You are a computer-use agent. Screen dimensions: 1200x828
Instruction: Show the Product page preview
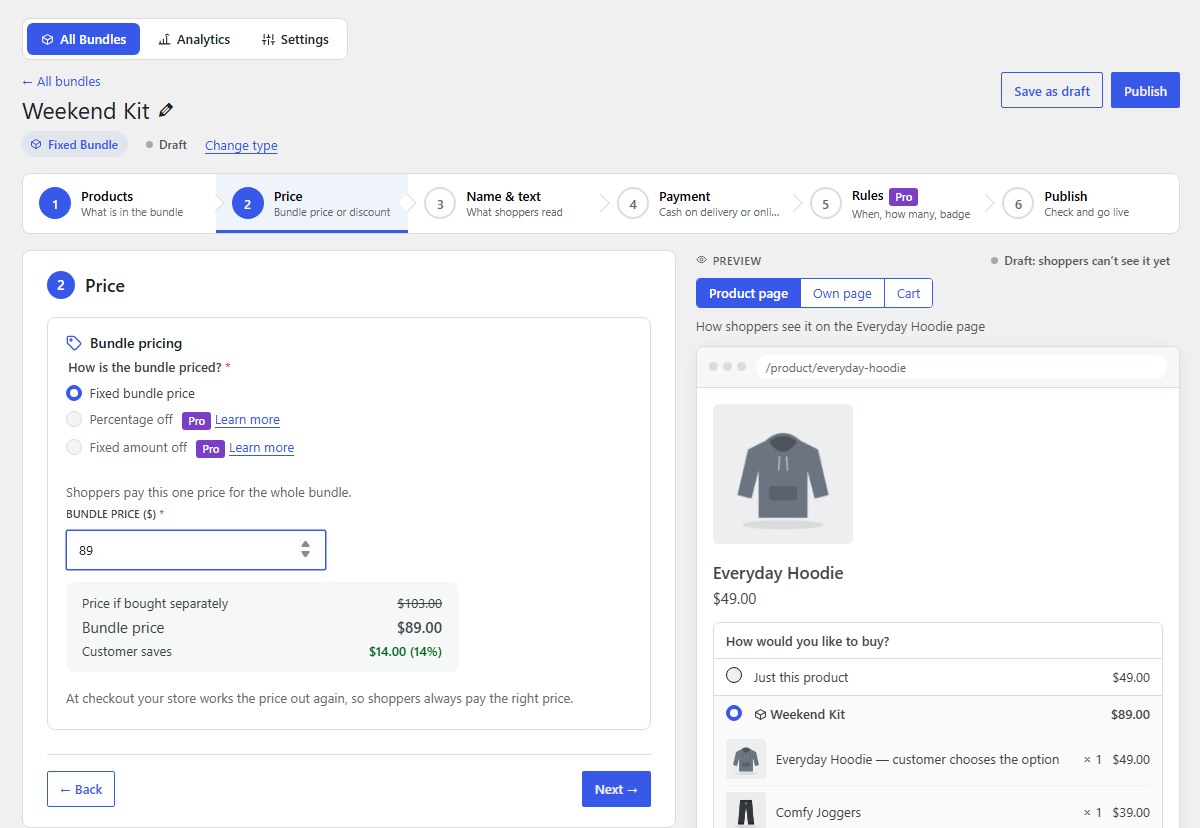pos(748,294)
